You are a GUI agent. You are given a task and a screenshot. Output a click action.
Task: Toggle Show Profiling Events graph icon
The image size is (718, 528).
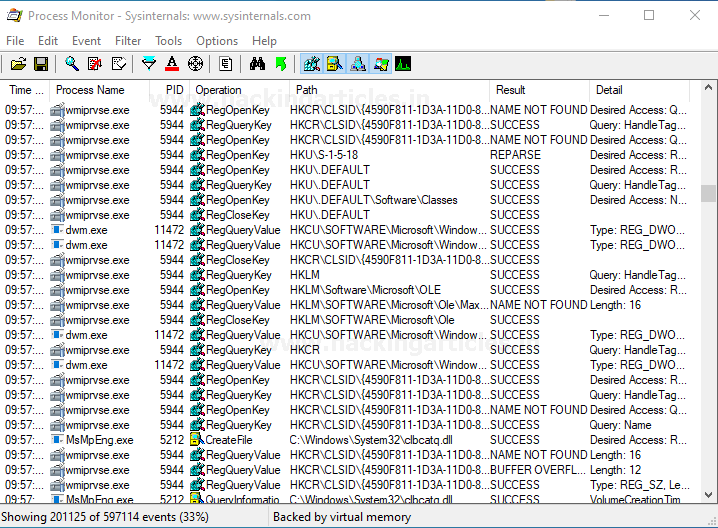pyautogui.click(x=403, y=64)
